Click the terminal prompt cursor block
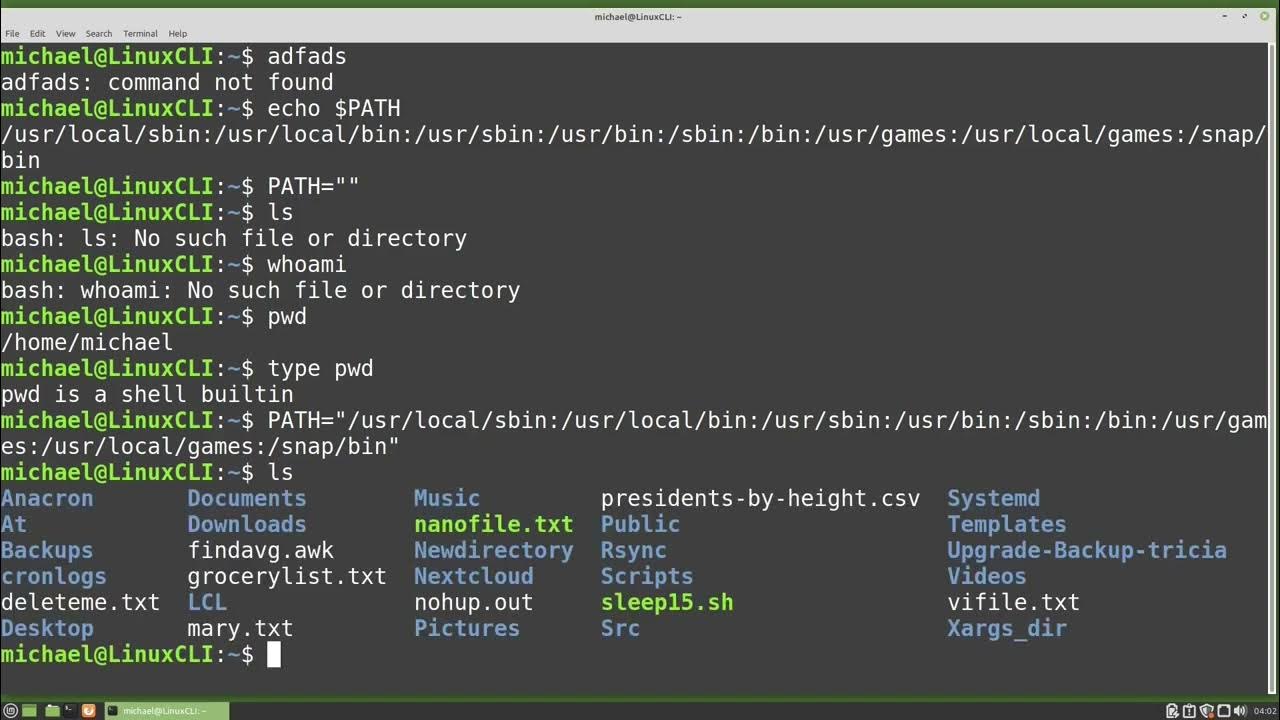1280x720 pixels. (x=273, y=655)
